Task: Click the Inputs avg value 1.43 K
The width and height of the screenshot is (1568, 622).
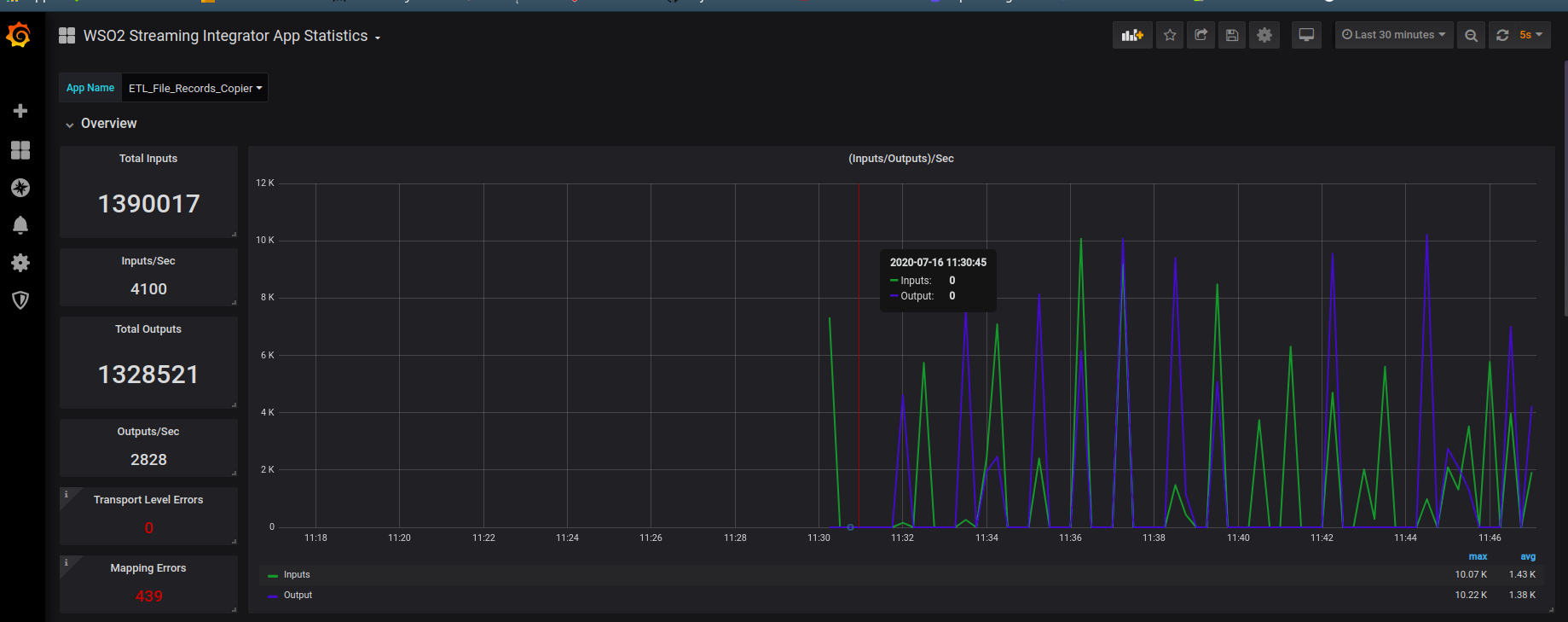Action: (x=1522, y=575)
